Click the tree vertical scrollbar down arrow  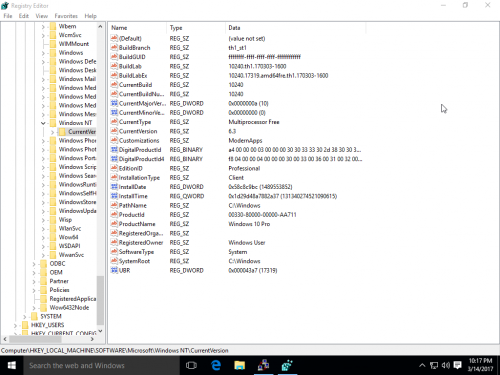pyautogui.click(x=100, y=331)
